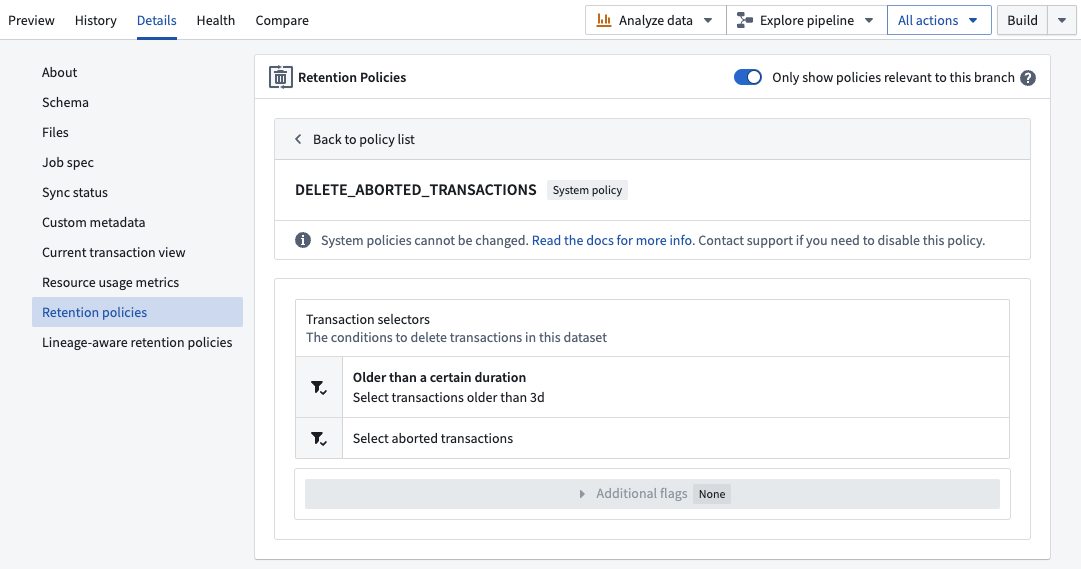Click the Retention Policies trash icon
Image resolution: width=1081 pixels, height=569 pixels.
(281, 77)
